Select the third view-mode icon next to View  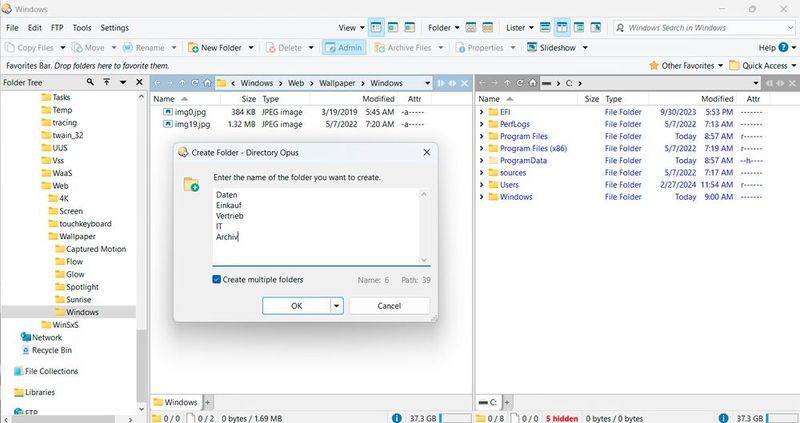tap(410, 28)
